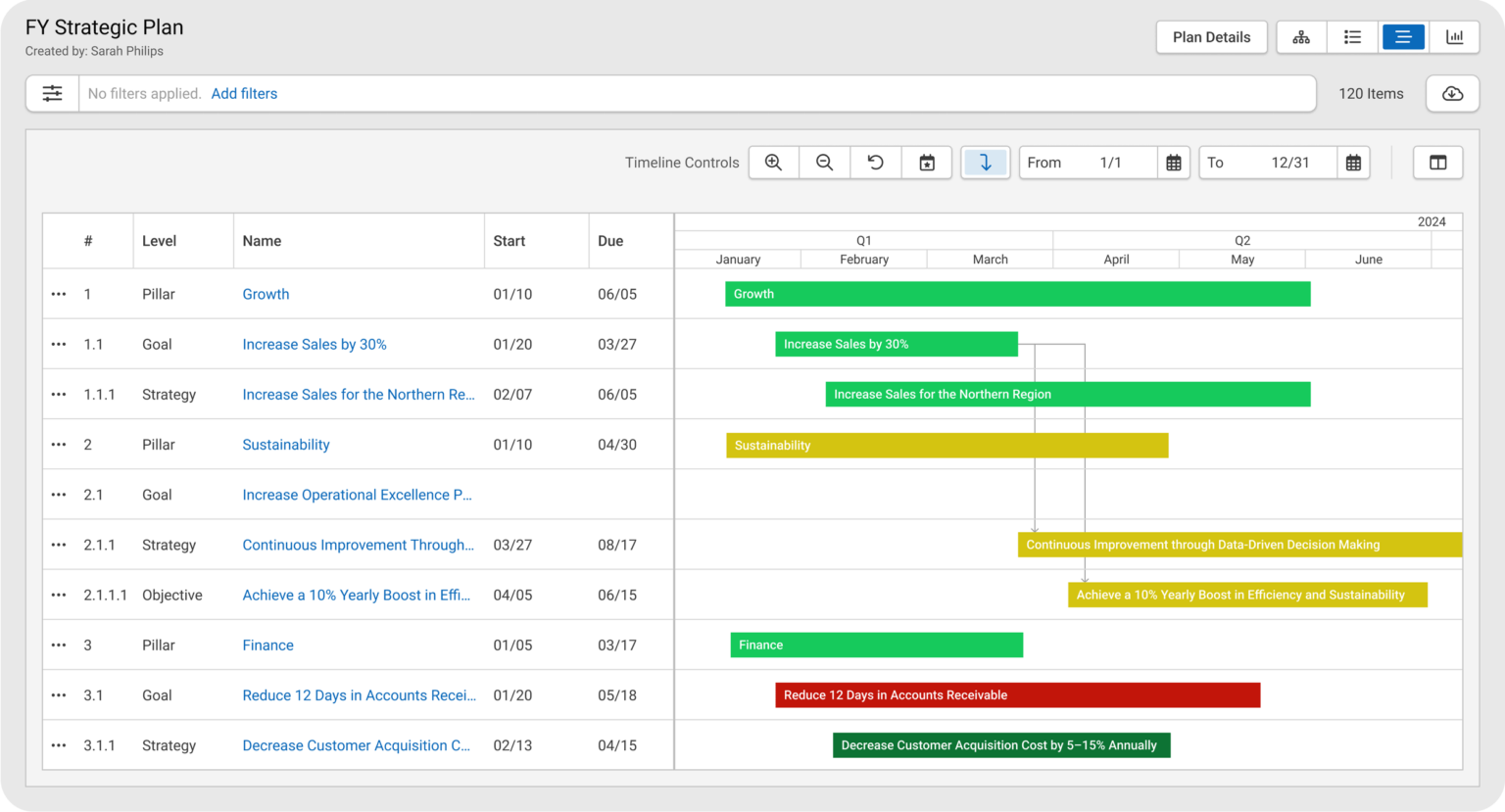
Task: Switch to the dashboard charts view
Action: click(x=1454, y=36)
